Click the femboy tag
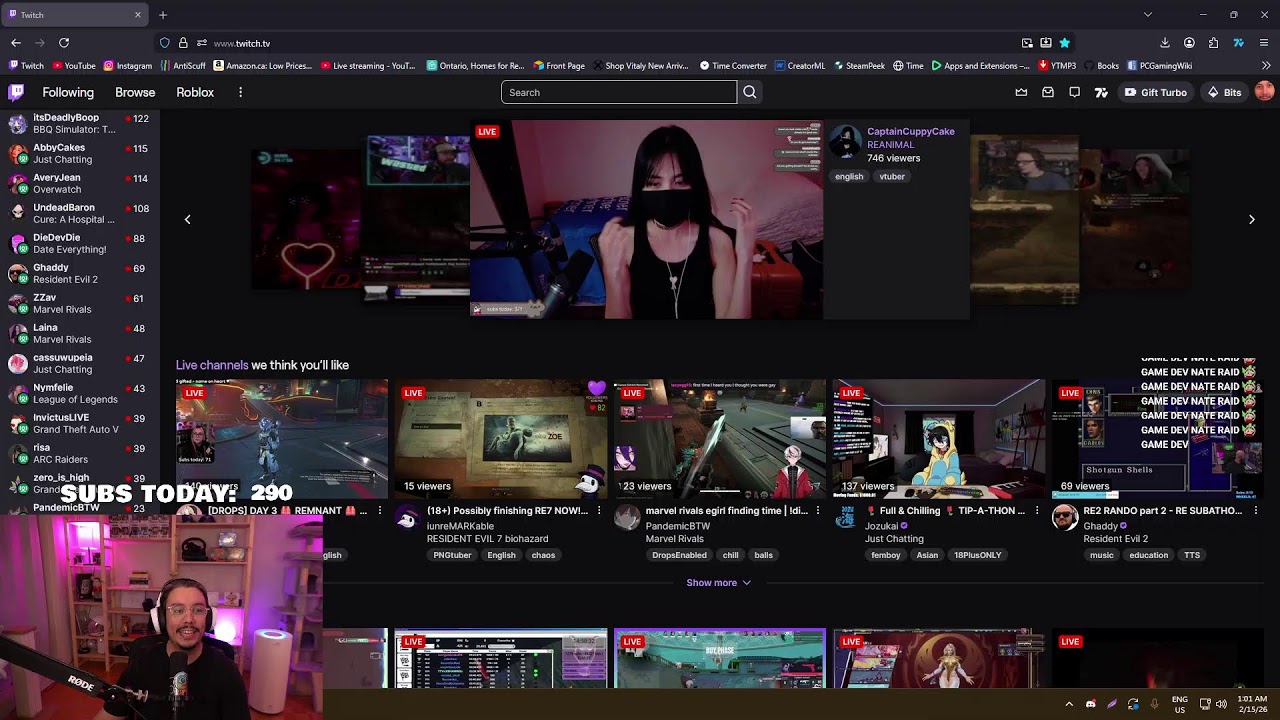Screen dimensions: 1280x720 [x=885, y=555]
